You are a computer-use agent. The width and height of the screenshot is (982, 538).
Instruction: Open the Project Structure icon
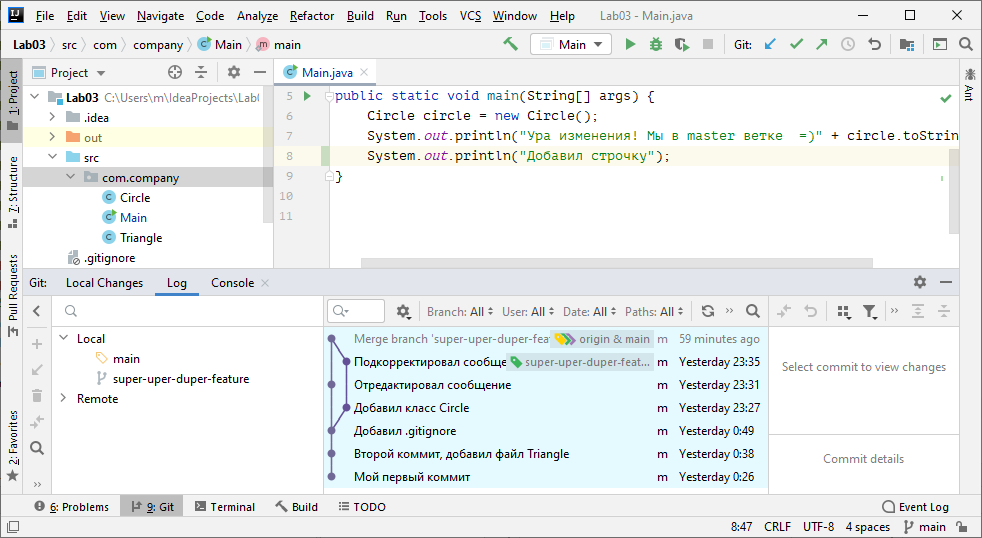[906, 44]
